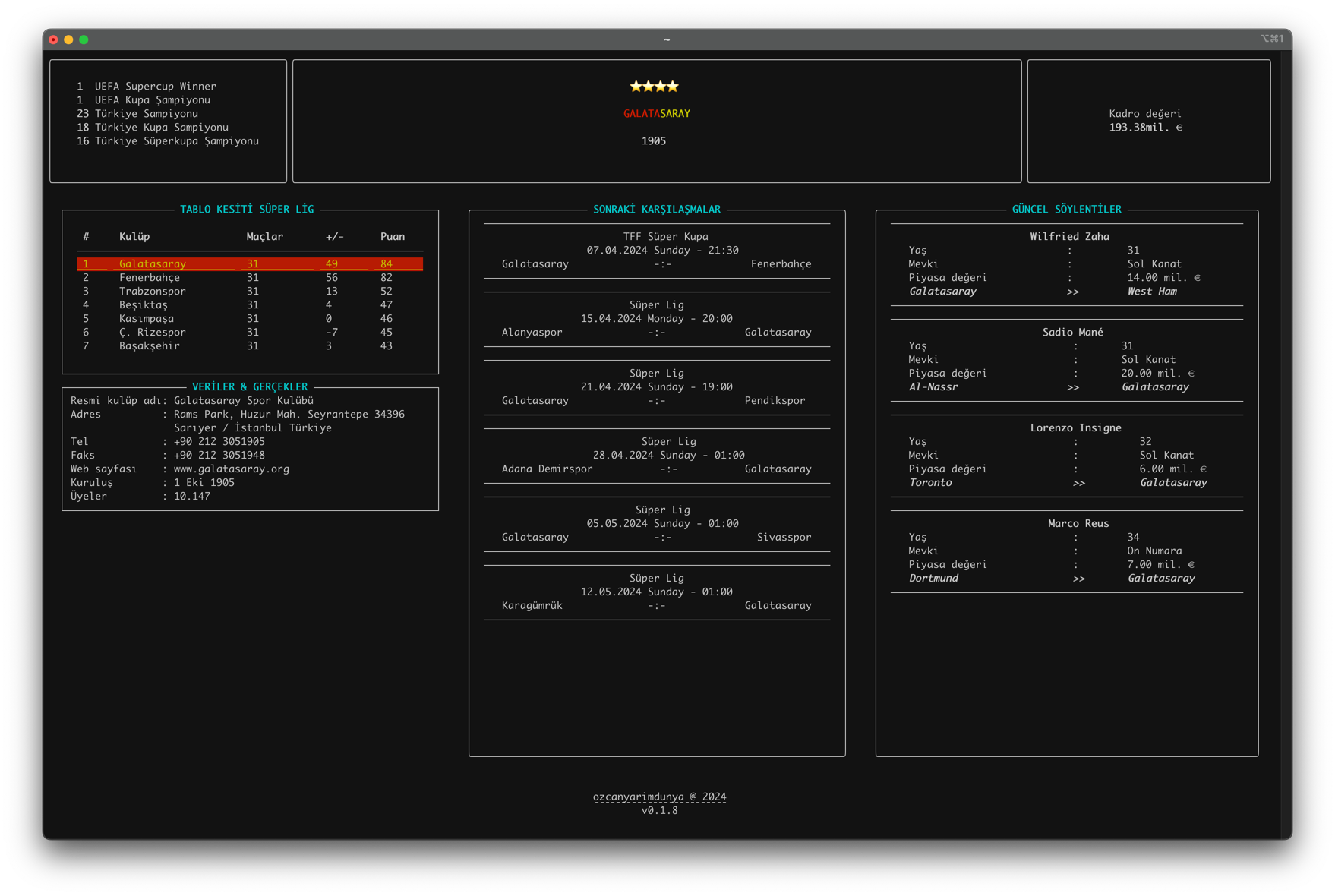
Task: Click Sivasspor in the 05.05.2024 fixture
Action: (784, 537)
